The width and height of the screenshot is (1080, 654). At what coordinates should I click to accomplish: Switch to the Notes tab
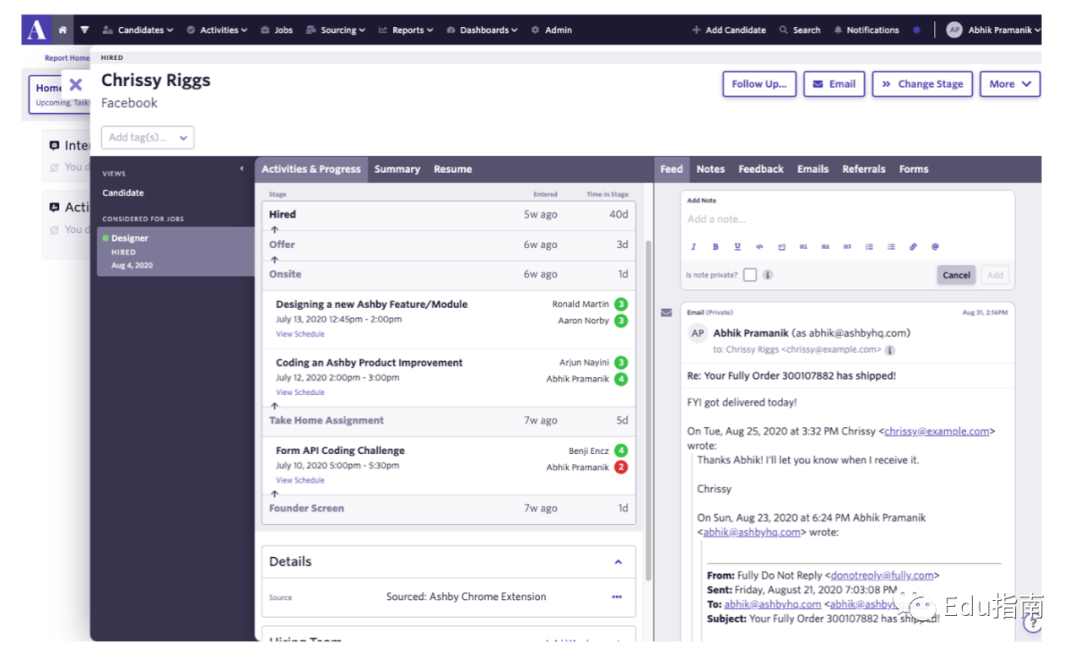pyautogui.click(x=710, y=169)
